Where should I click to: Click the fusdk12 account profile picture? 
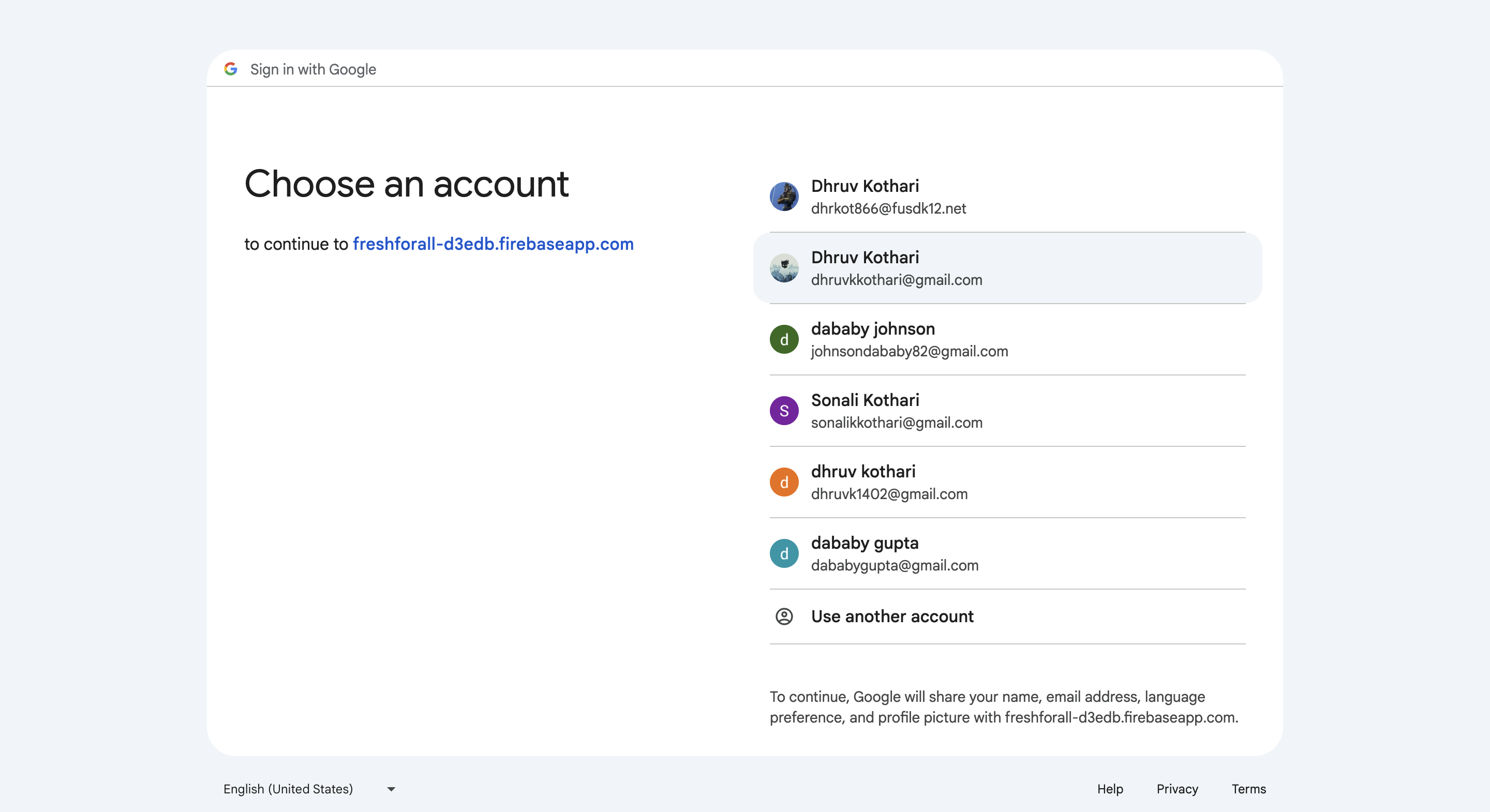click(784, 197)
